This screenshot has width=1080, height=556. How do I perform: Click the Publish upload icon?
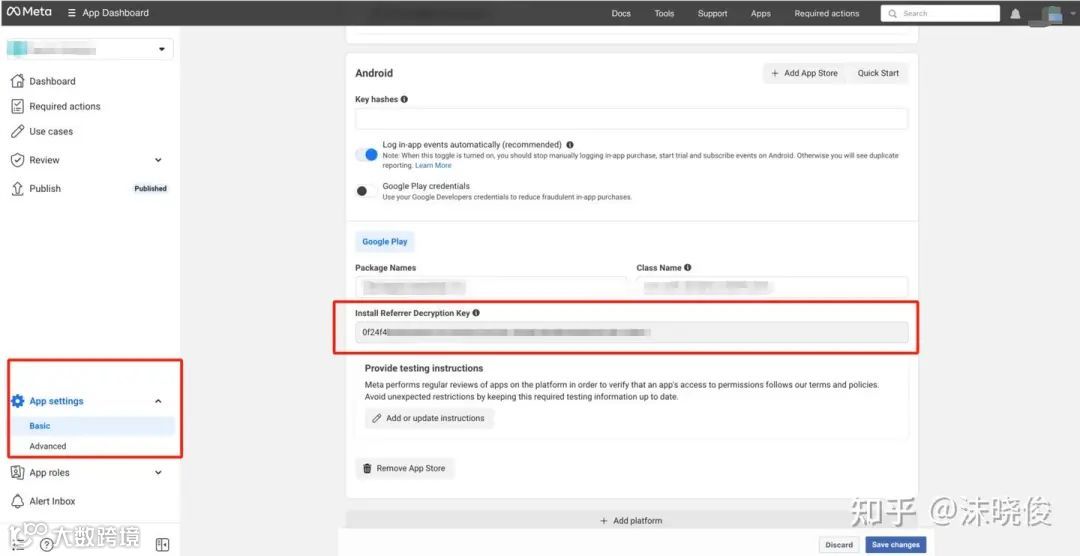click(x=18, y=188)
